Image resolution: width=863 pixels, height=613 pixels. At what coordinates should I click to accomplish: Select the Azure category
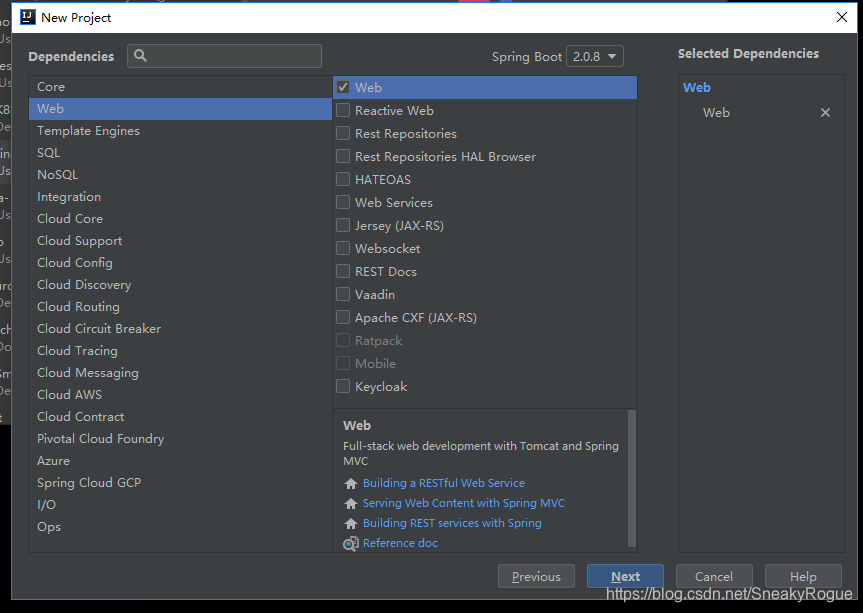[x=180, y=461]
